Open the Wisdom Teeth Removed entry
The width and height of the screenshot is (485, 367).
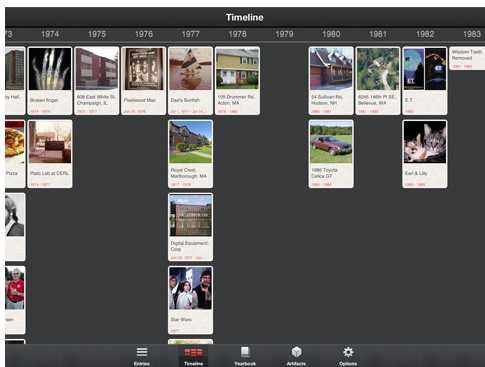pos(467,58)
